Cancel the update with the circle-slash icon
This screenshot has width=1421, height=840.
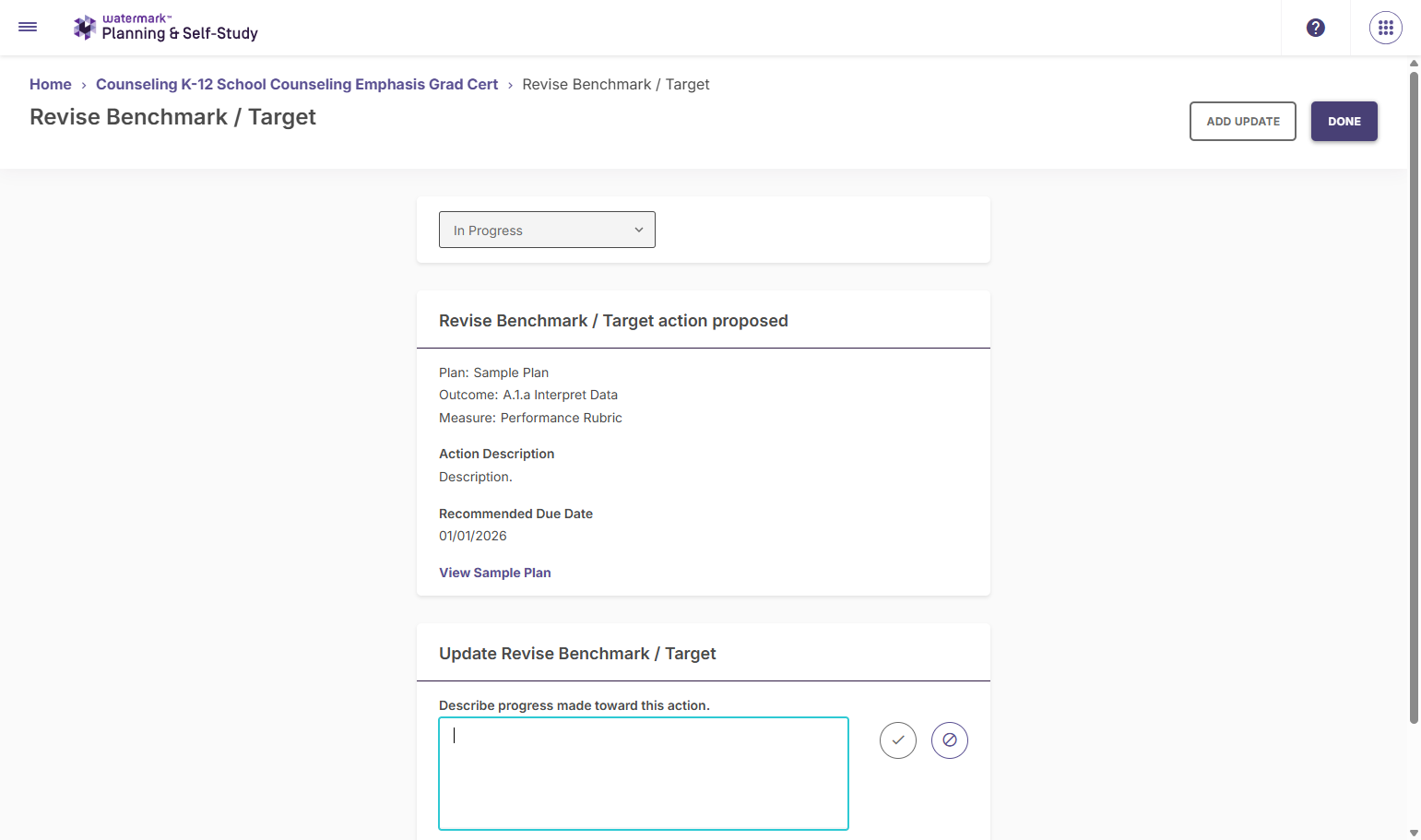(950, 740)
